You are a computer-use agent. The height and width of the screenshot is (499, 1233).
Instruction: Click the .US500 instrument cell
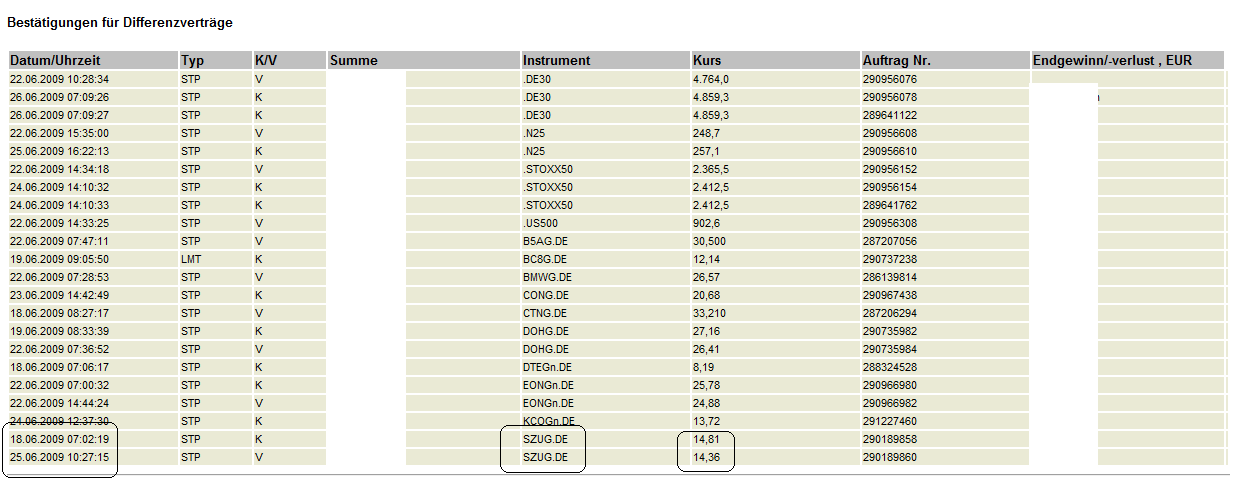540,223
